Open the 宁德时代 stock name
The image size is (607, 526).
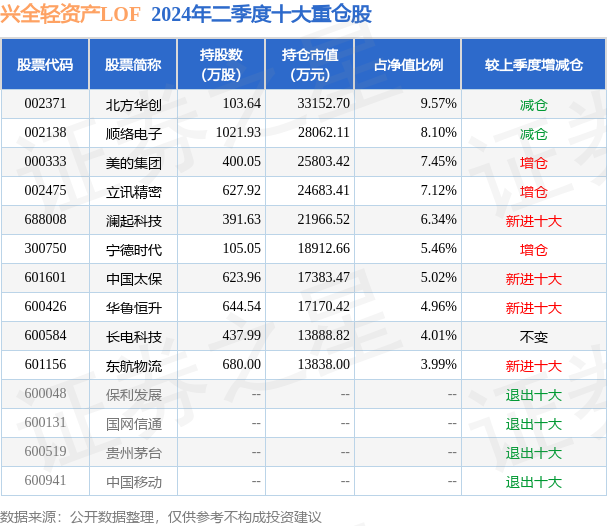(x=134, y=250)
